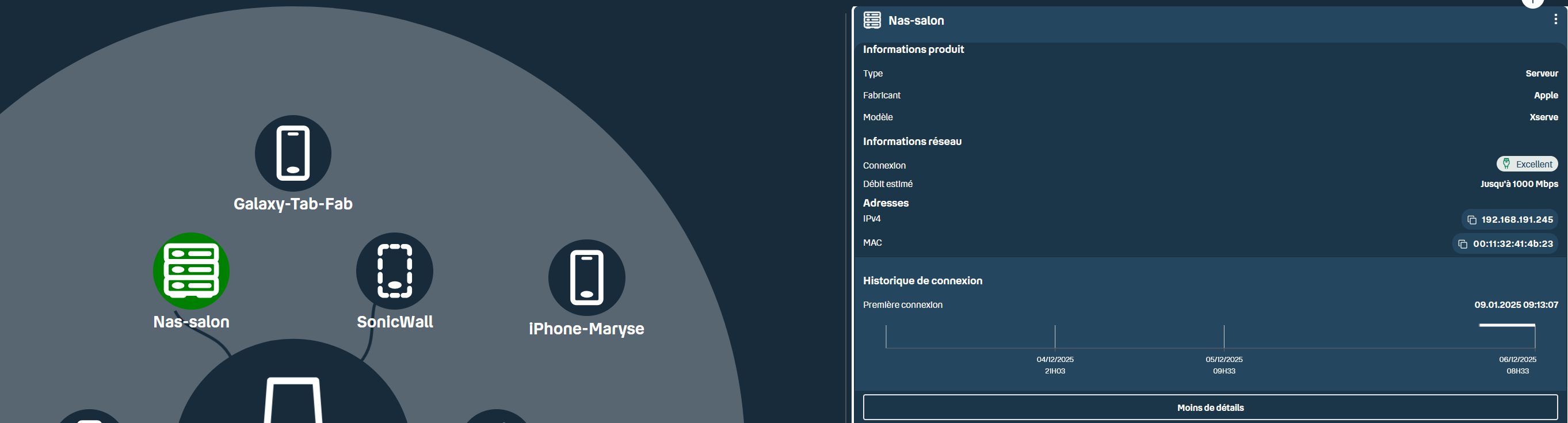Select the Galaxy-Tab-Fab device icon
This screenshot has height=423, width=1568.
click(293, 154)
